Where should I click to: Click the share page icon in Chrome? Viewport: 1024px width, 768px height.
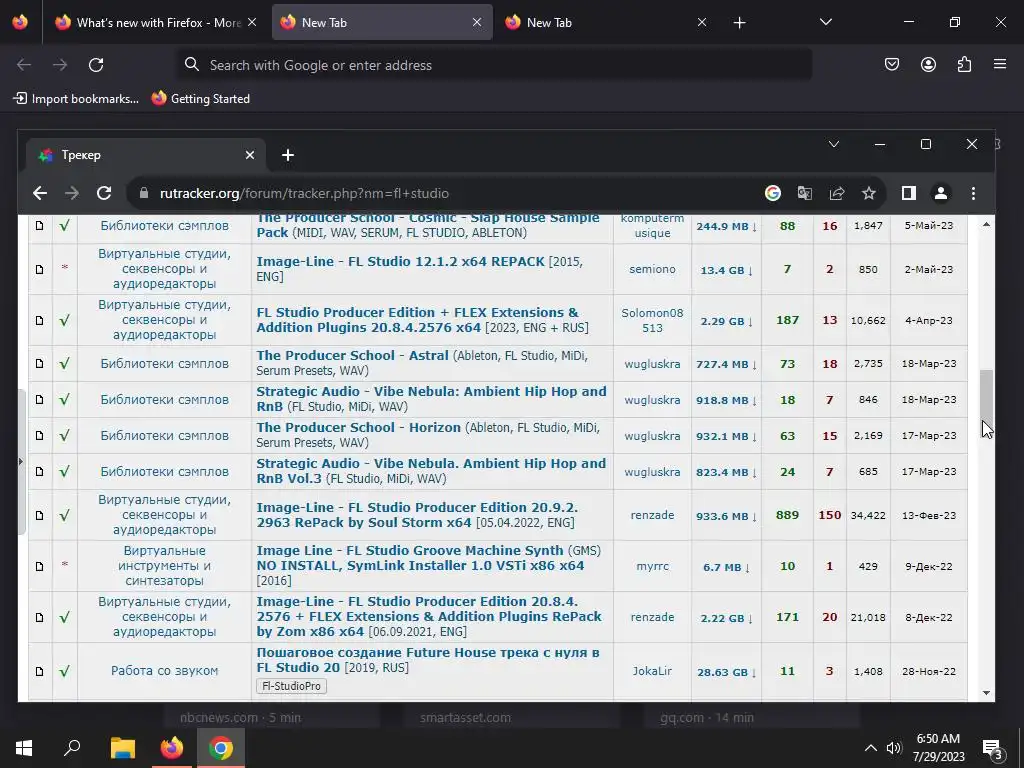point(837,193)
